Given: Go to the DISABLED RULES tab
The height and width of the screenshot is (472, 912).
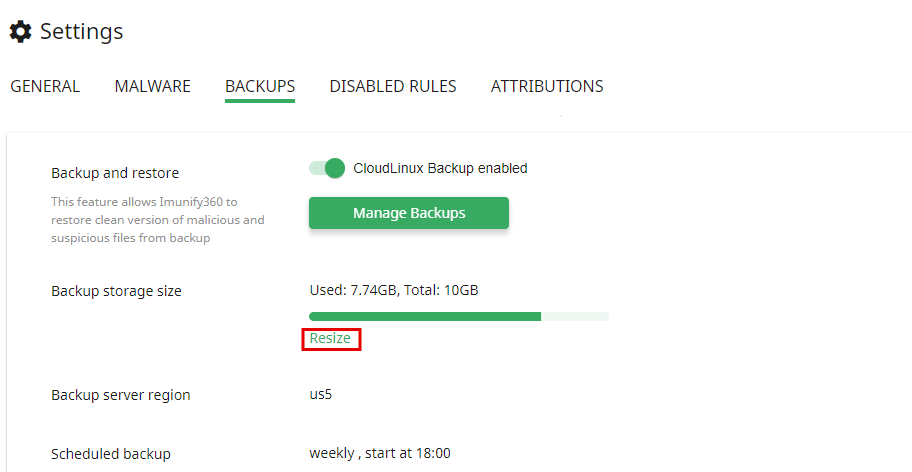Looking at the screenshot, I should (x=393, y=86).
